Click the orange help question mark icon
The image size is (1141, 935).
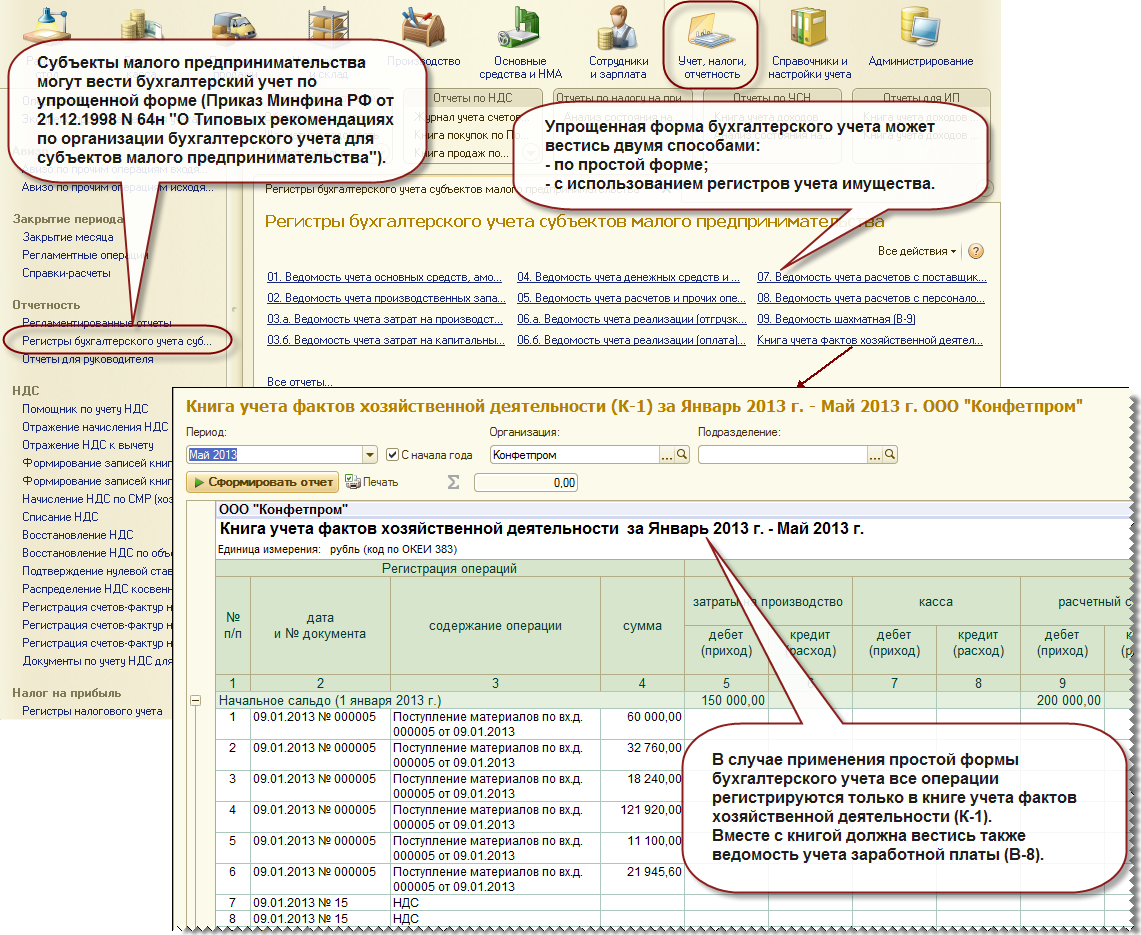[976, 251]
